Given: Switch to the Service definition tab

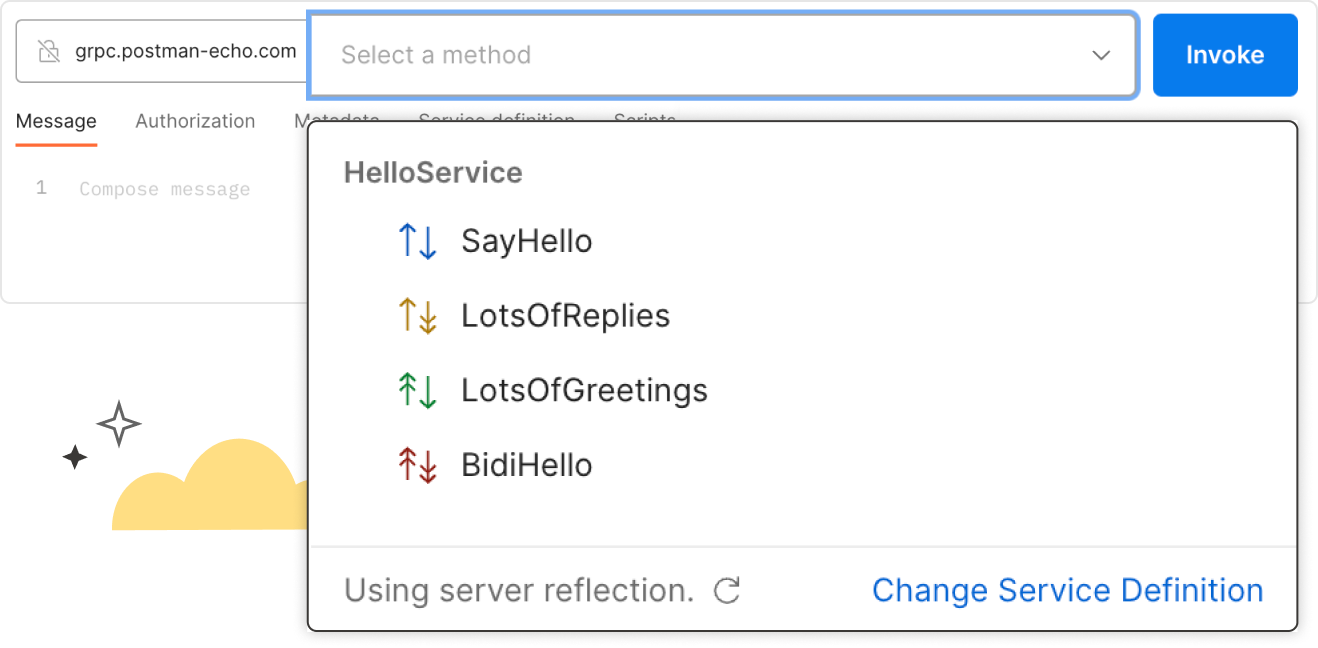Looking at the screenshot, I should point(496,120).
